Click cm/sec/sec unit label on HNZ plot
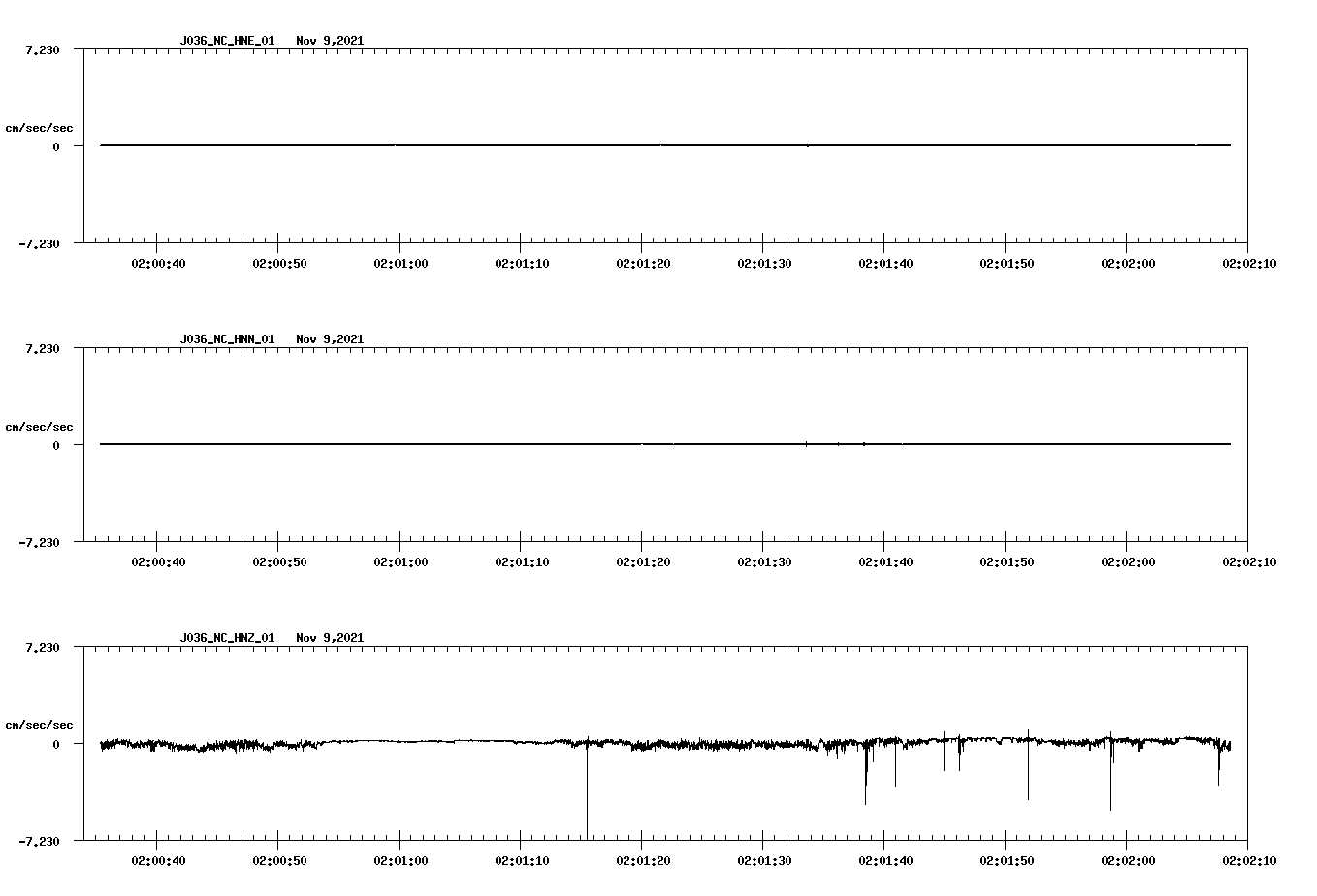The width and height of the screenshot is (1317, 896). point(39,725)
